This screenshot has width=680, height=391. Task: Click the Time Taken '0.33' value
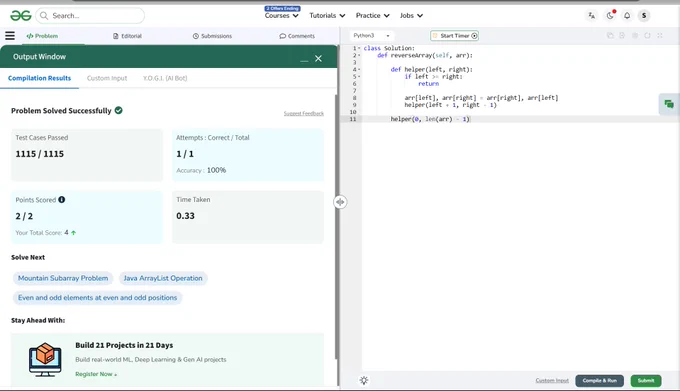click(x=185, y=216)
